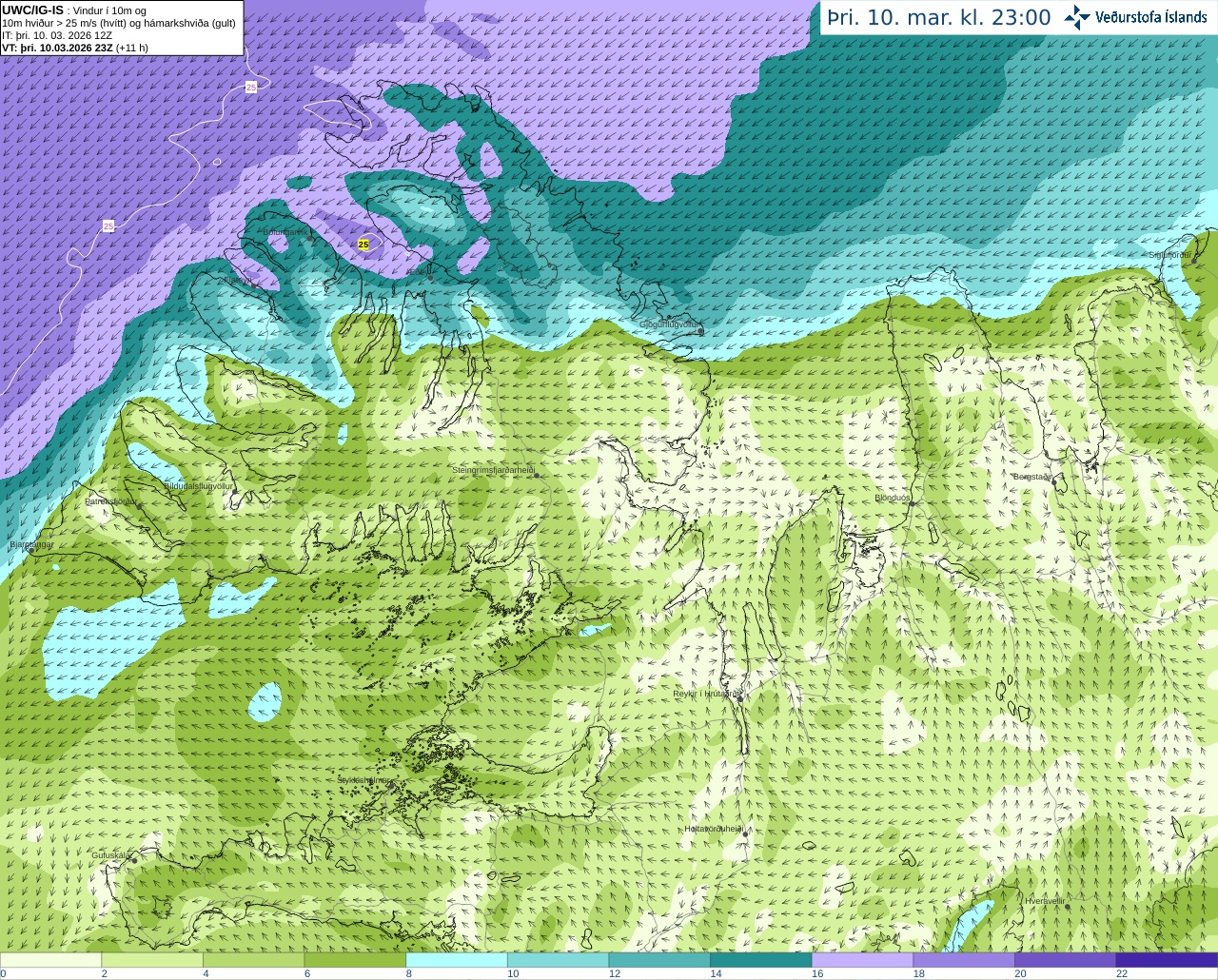The width and height of the screenshot is (1218, 980).
Task: Click the Hveravellir station marker
Action: tap(1068, 907)
